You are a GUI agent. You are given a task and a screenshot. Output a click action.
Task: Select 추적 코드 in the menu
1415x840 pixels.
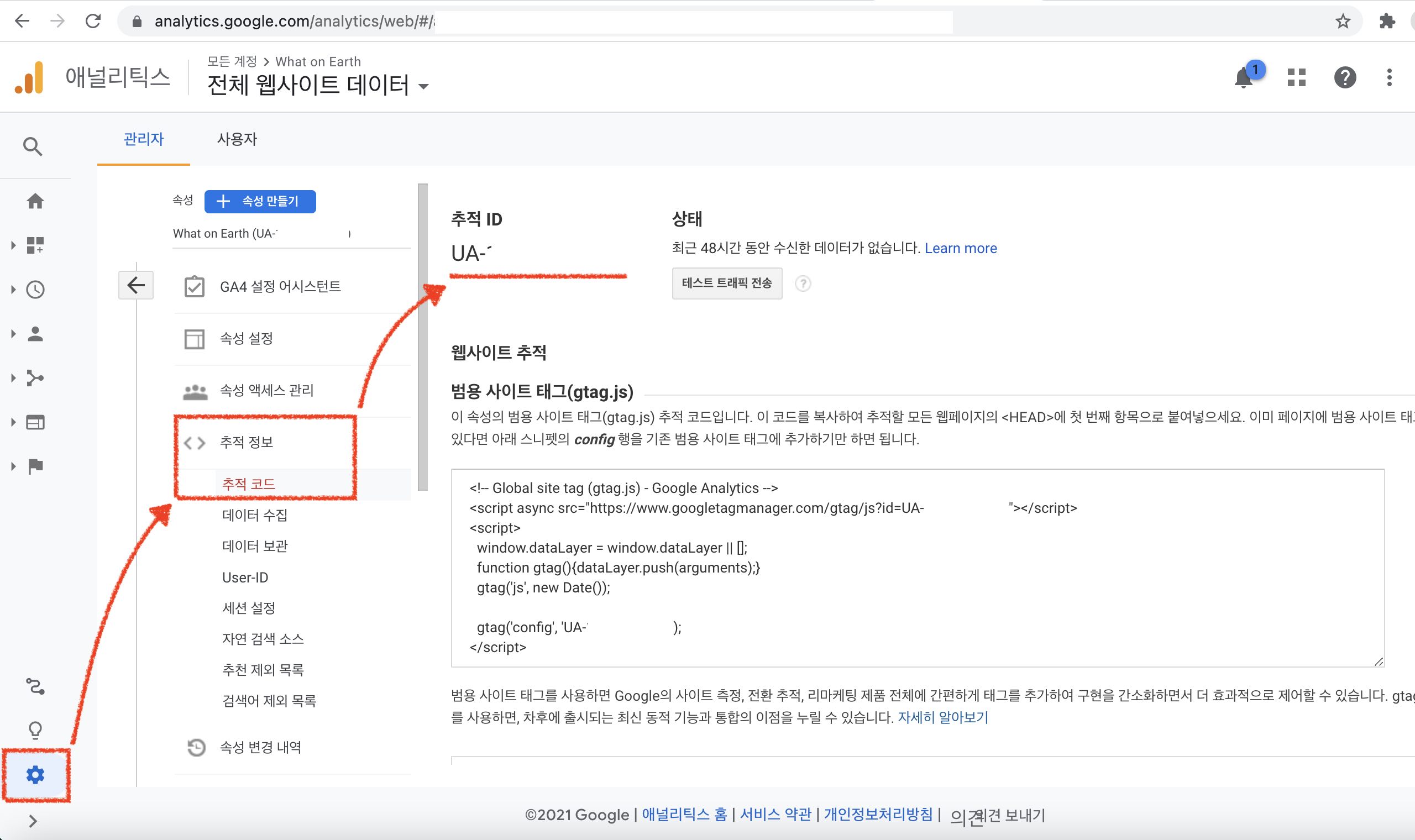coord(249,484)
